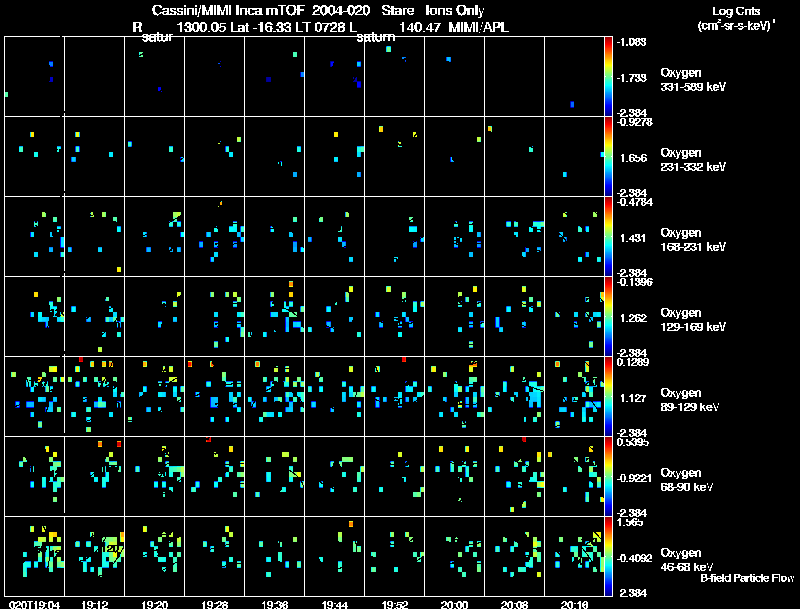This screenshot has height=609, width=800.
Task: Open the Oxygen 46-68 keV panel at 20:16
Action: pyautogui.click(x=574, y=556)
